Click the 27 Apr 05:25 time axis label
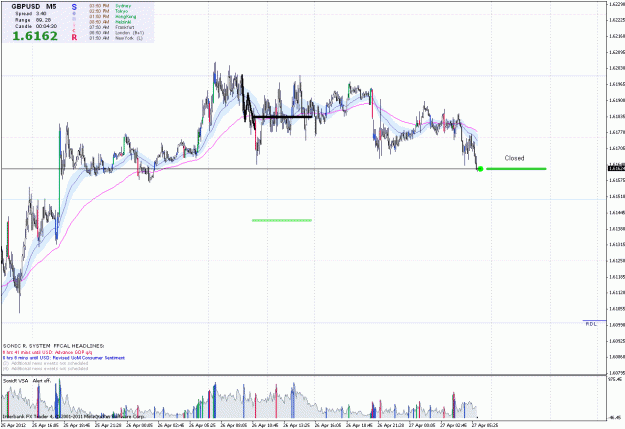The height and width of the screenshot is (429, 625). coord(485,425)
